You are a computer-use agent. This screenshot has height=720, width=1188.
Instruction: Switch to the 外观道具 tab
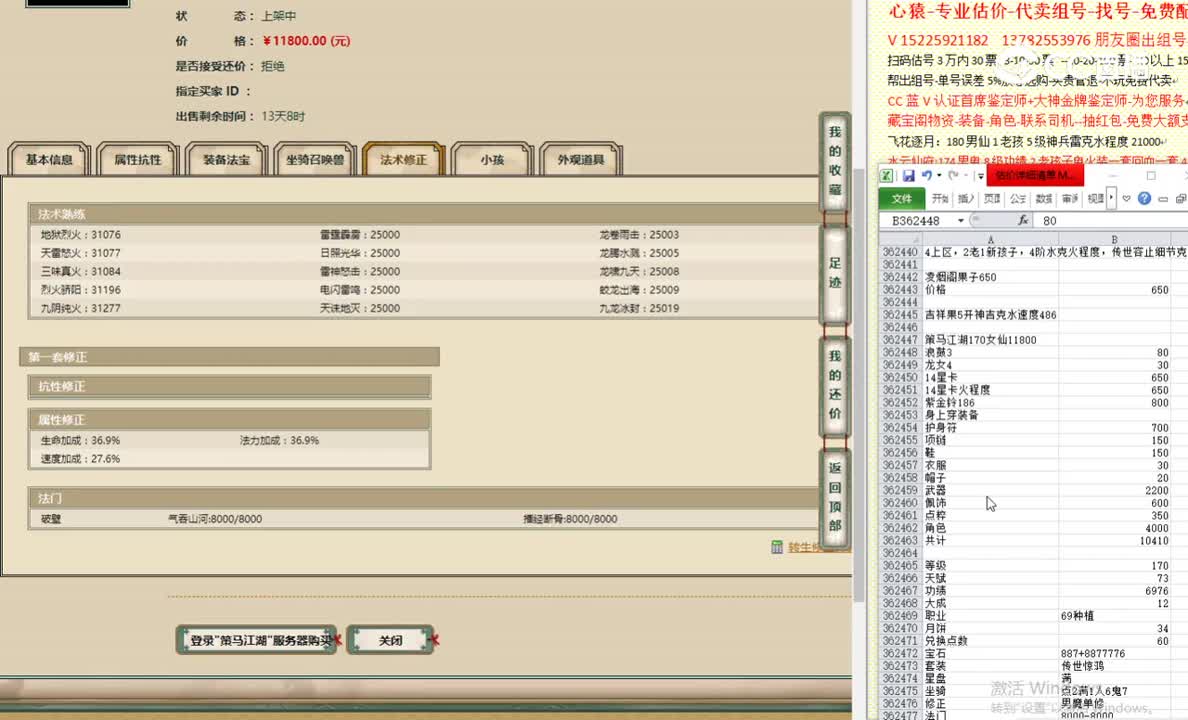(580, 157)
